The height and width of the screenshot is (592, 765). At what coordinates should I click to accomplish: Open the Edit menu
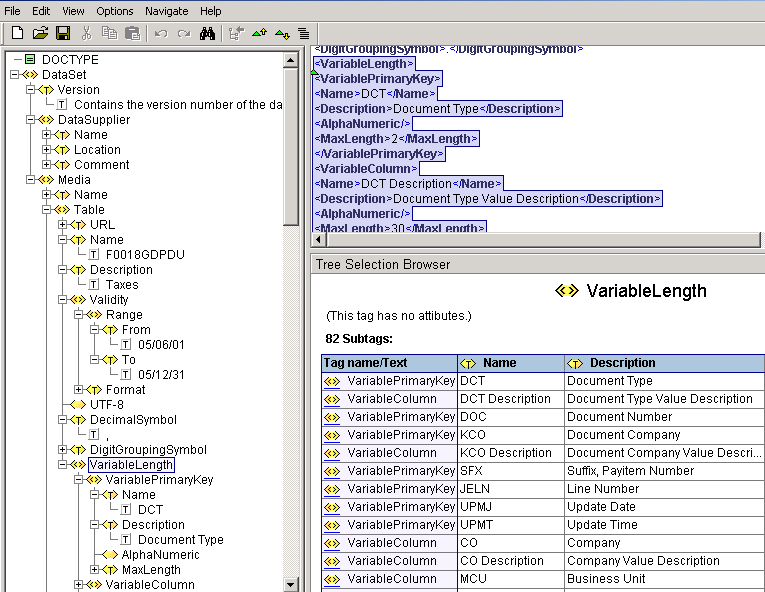tap(41, 11)
